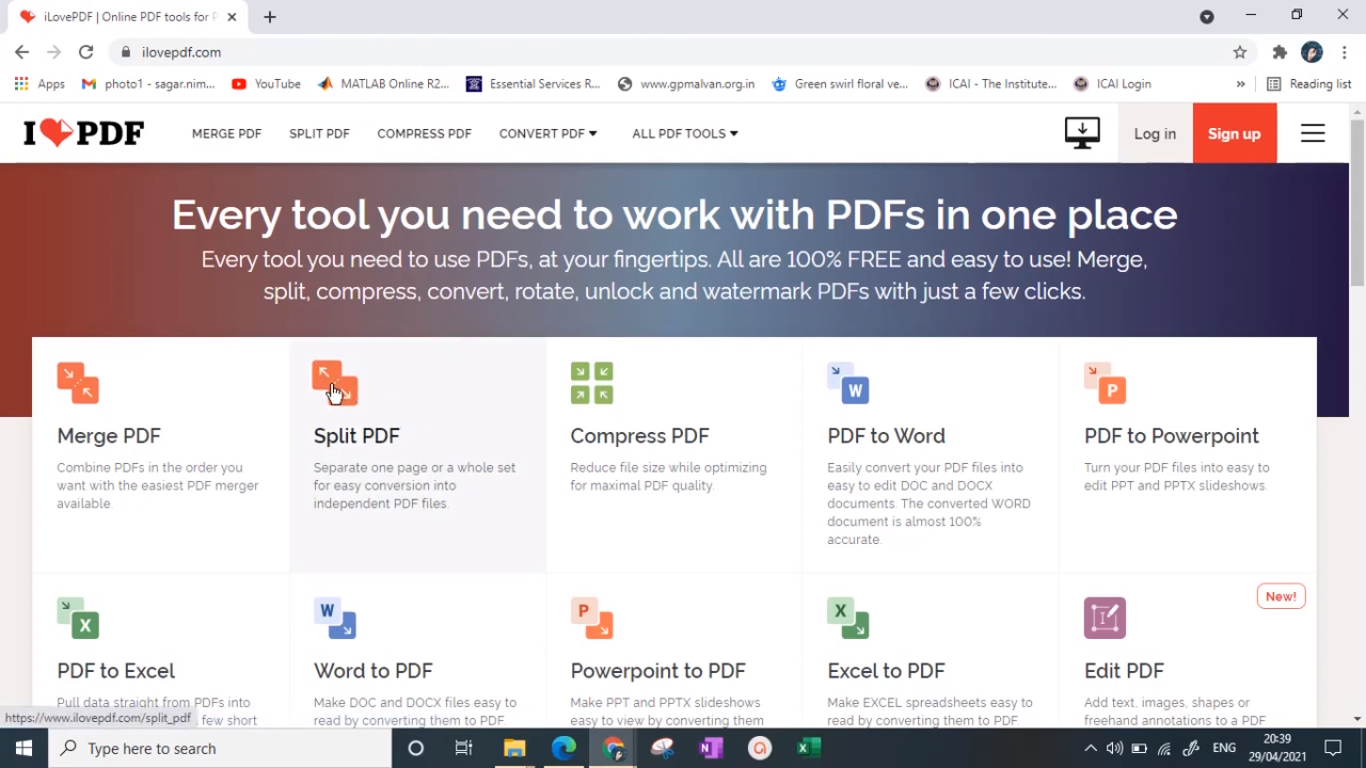Click the scrollbar down arrow

click(x=1357, y=718)
